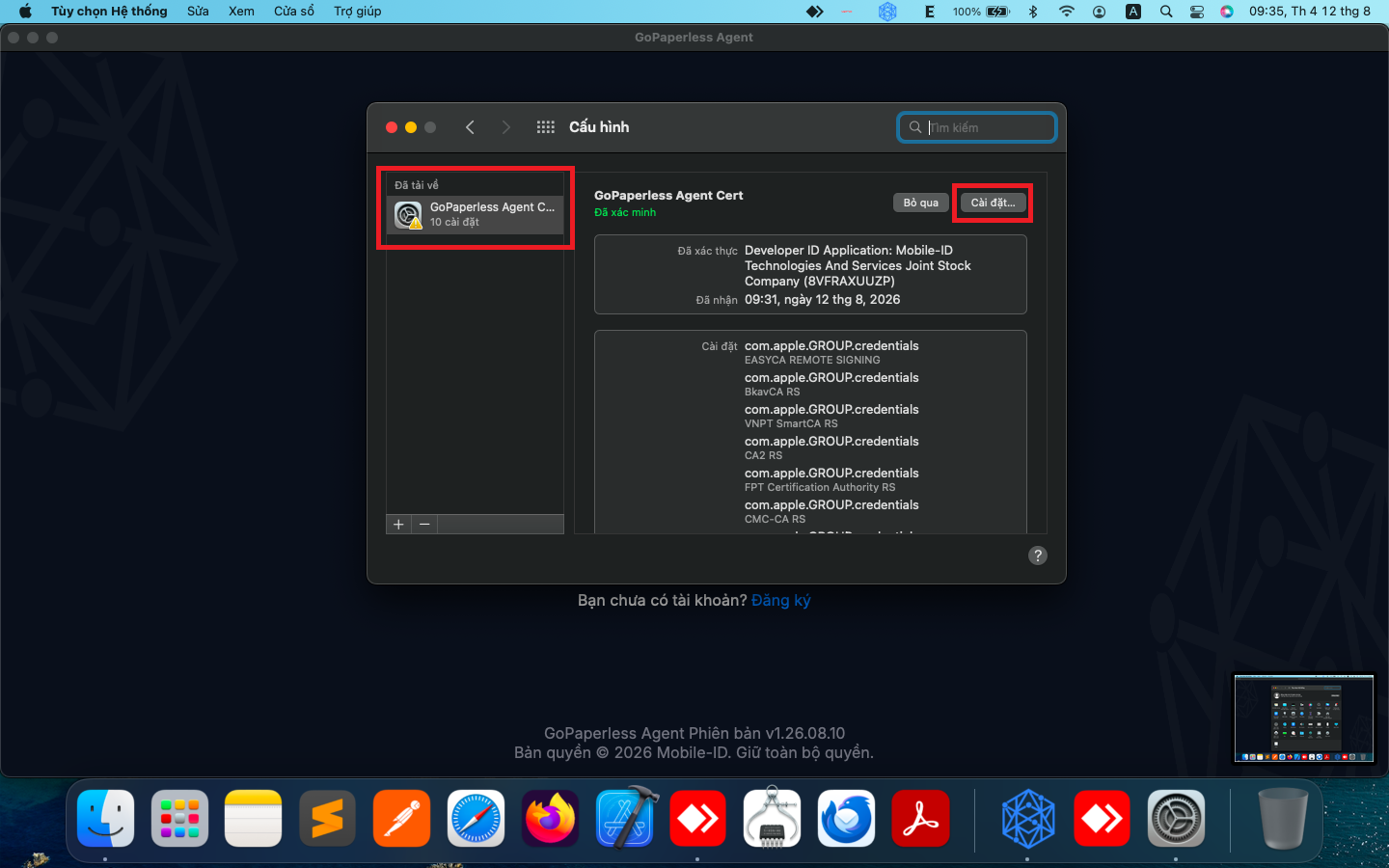The height and width of the screenshot is (868, 1389).
Task: Open Firefox from the Dock
Action: (550, 820)
